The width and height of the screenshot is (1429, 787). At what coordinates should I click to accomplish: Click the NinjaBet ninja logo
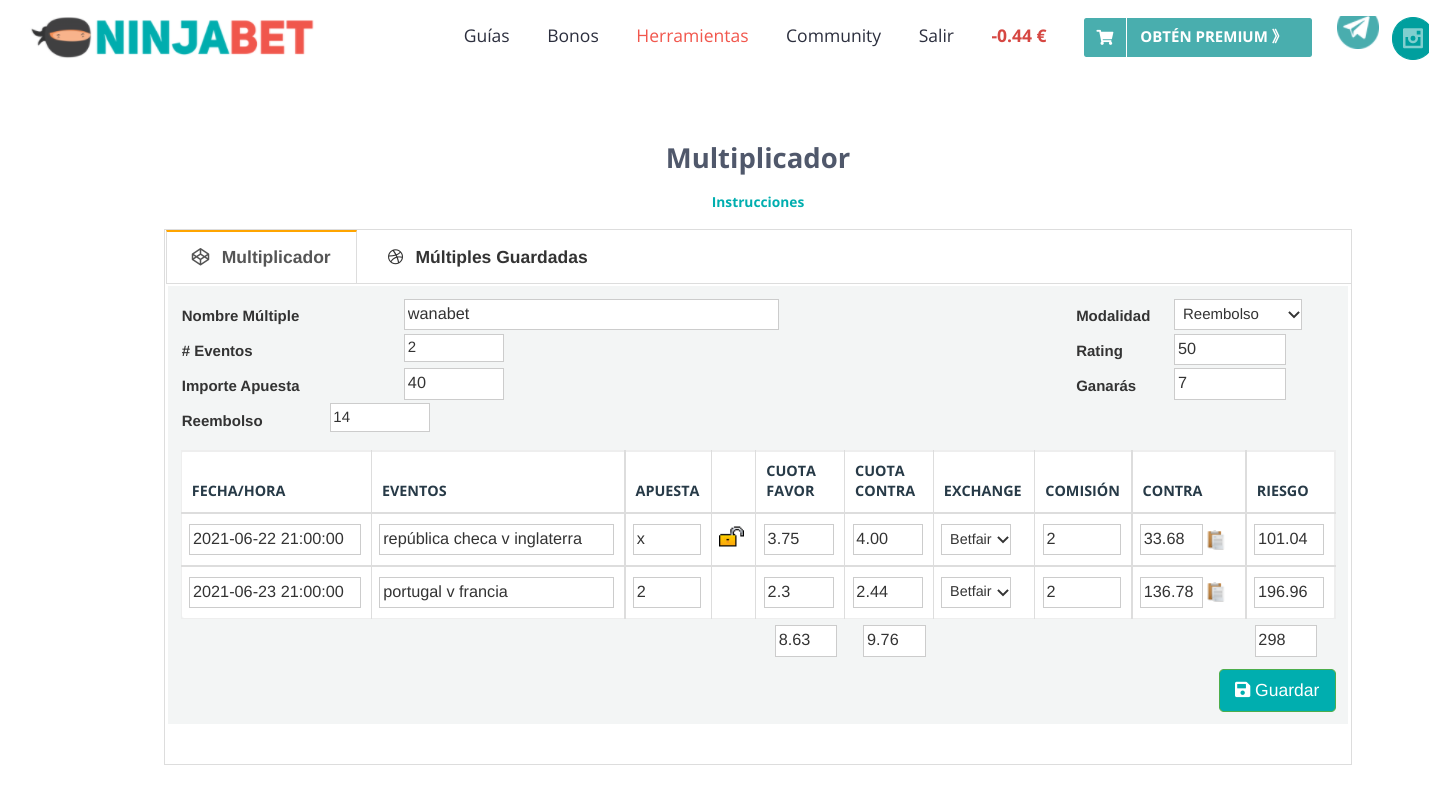tap(172, 37)
